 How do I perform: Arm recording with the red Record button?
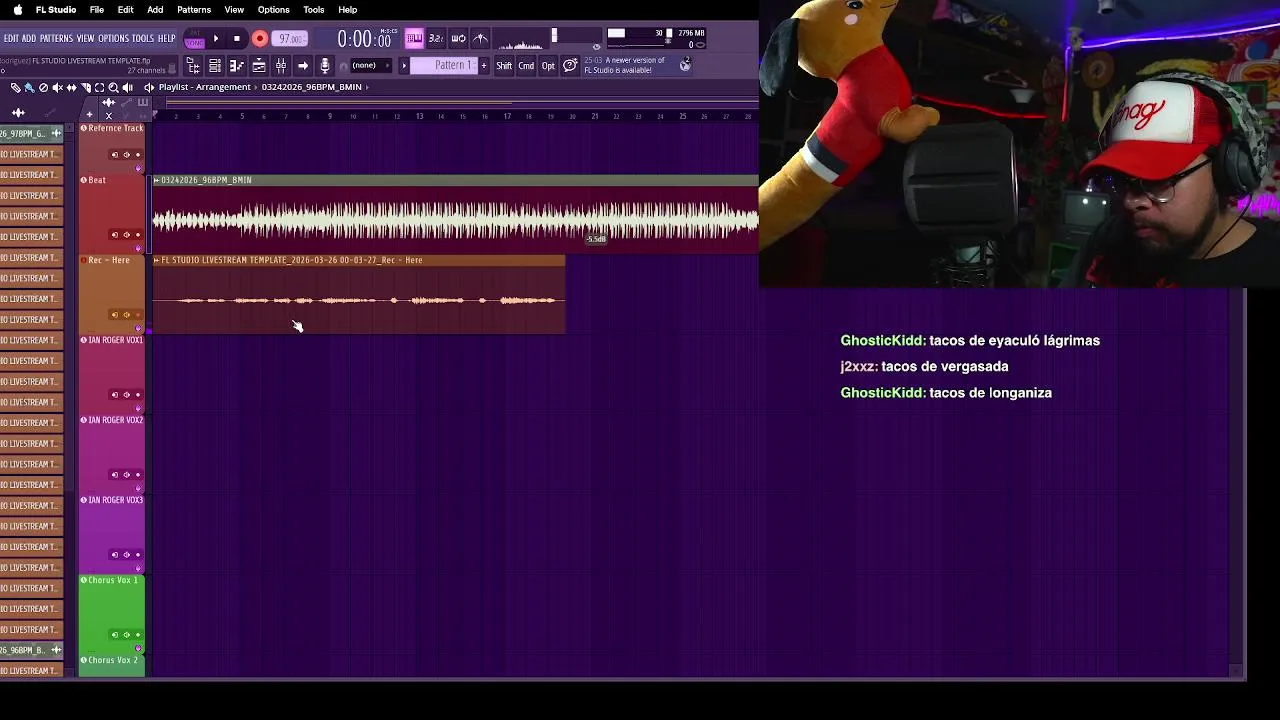click(259, 39)
